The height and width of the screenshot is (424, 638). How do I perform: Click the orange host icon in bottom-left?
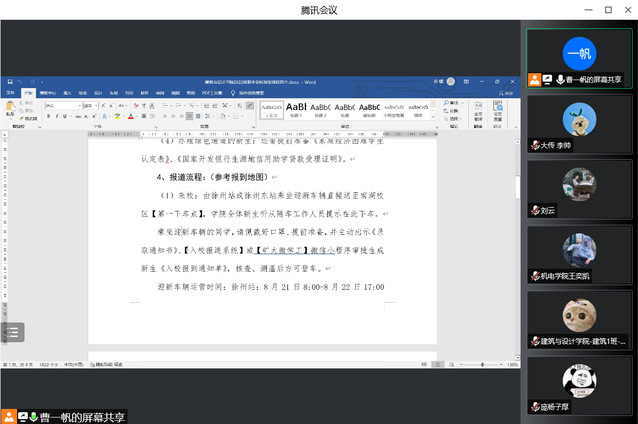pos(8,415)
